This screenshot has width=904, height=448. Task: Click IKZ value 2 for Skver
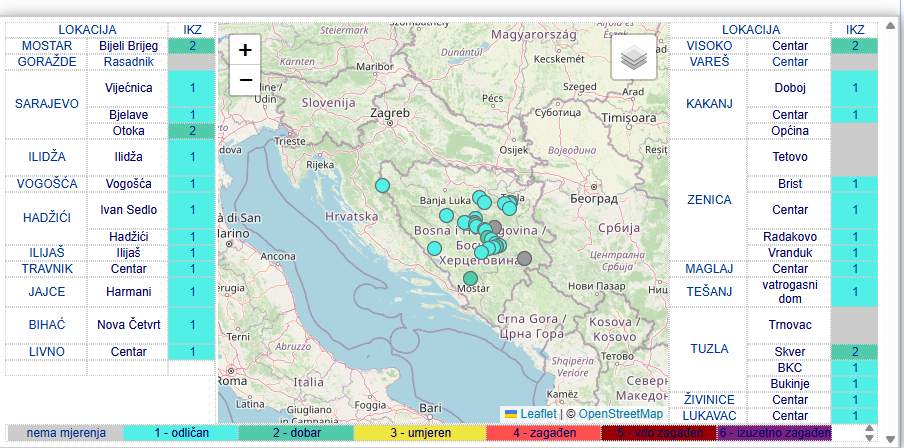click(x=854, y=352)
